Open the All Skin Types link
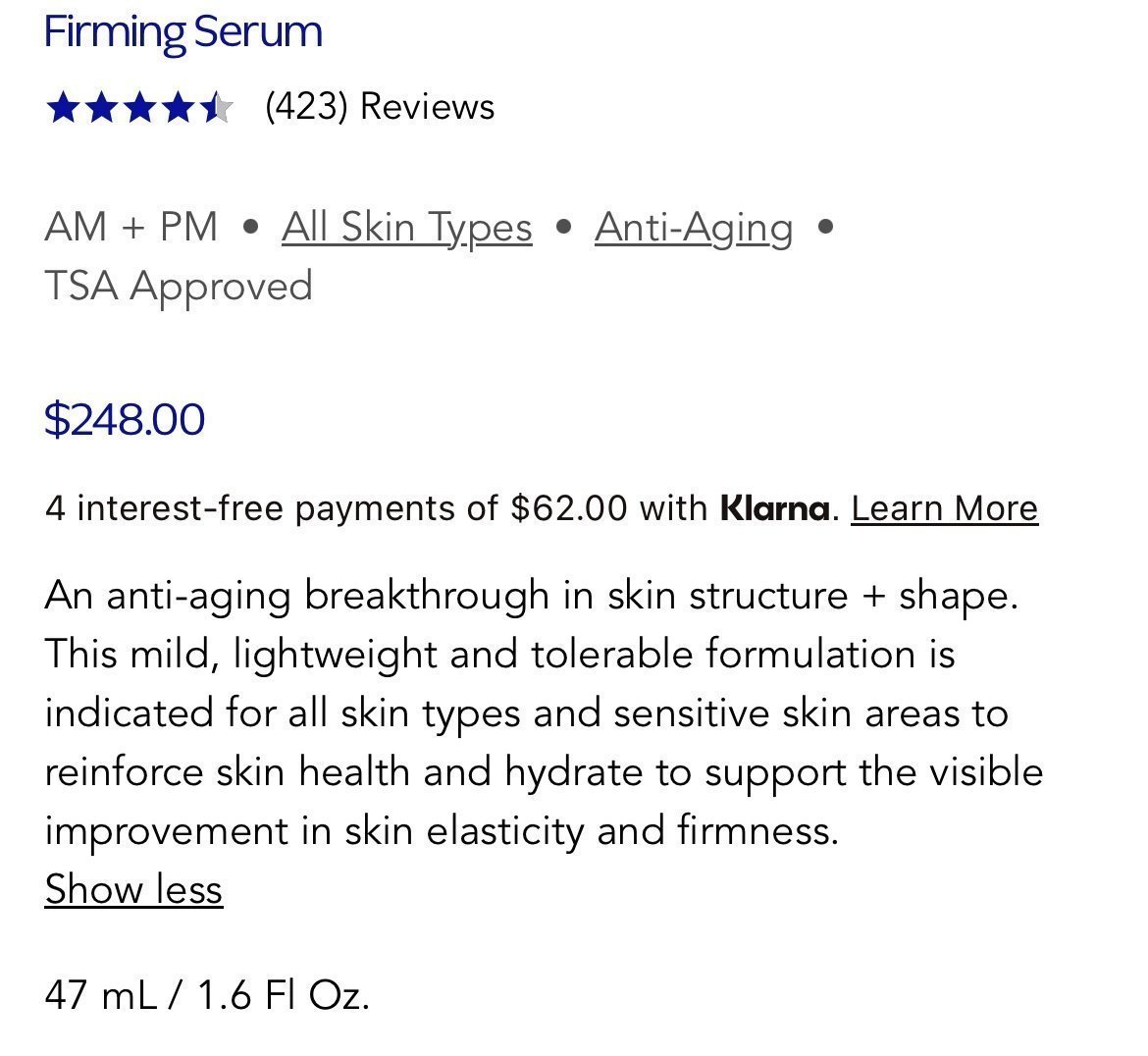Viewport: 1148px width, 1056px height. point(407,227)
